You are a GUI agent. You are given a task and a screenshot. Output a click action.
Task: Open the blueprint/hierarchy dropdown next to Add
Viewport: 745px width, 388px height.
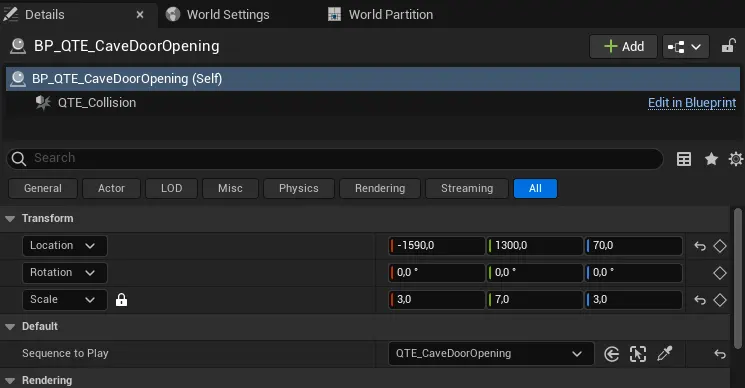tap(686, 47)
